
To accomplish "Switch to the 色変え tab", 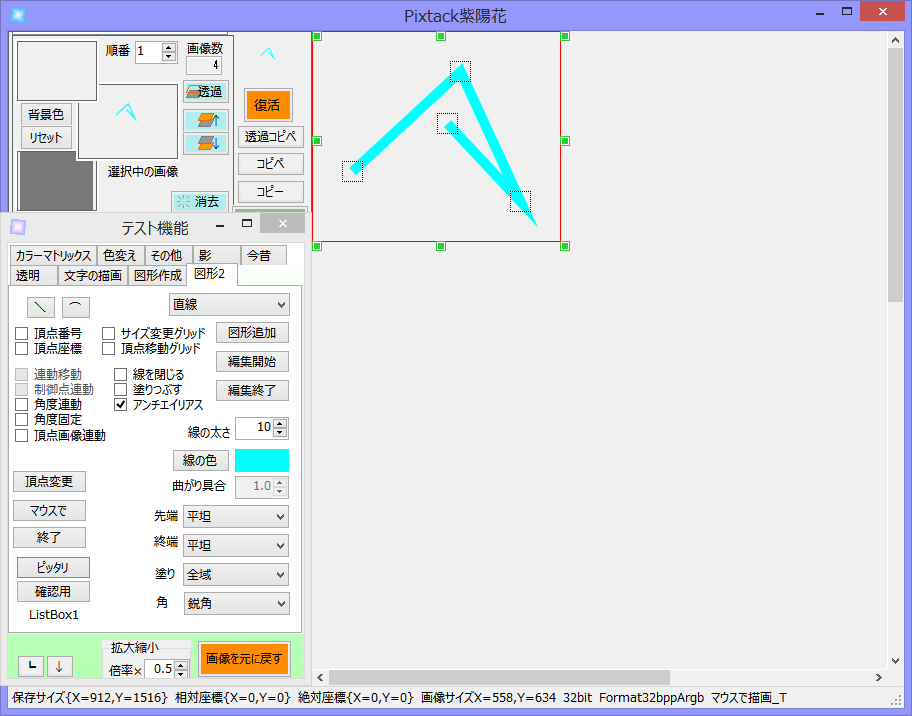I will point(119,255).
